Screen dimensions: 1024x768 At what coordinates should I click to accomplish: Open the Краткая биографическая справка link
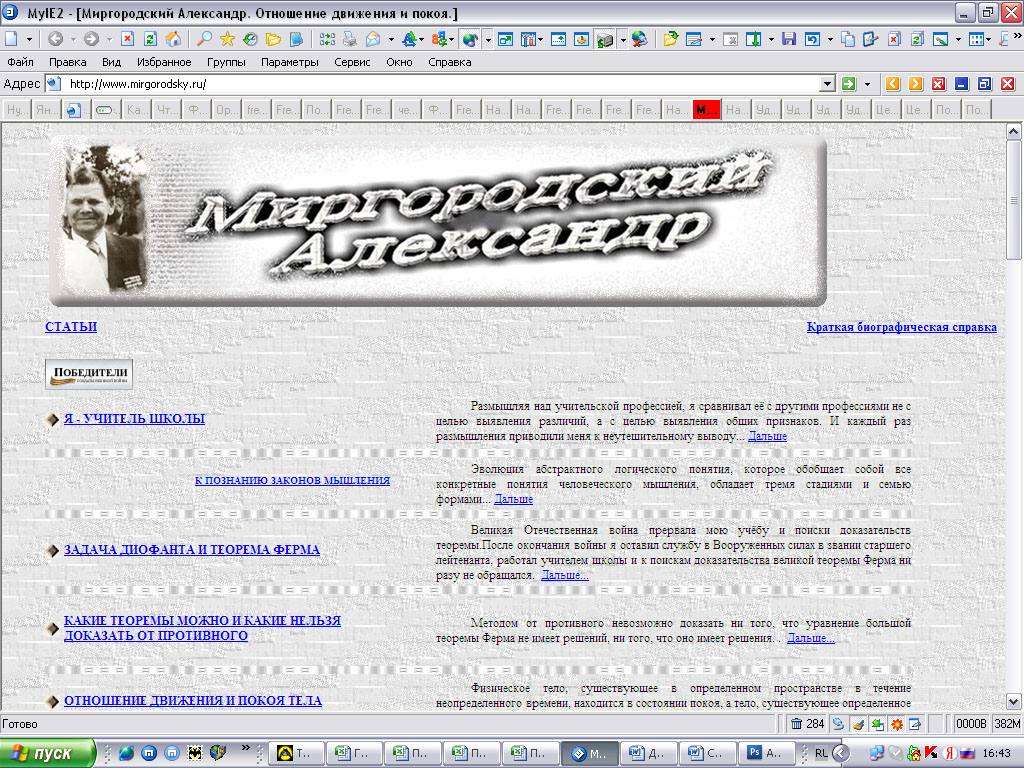click(x=901, y=327)
